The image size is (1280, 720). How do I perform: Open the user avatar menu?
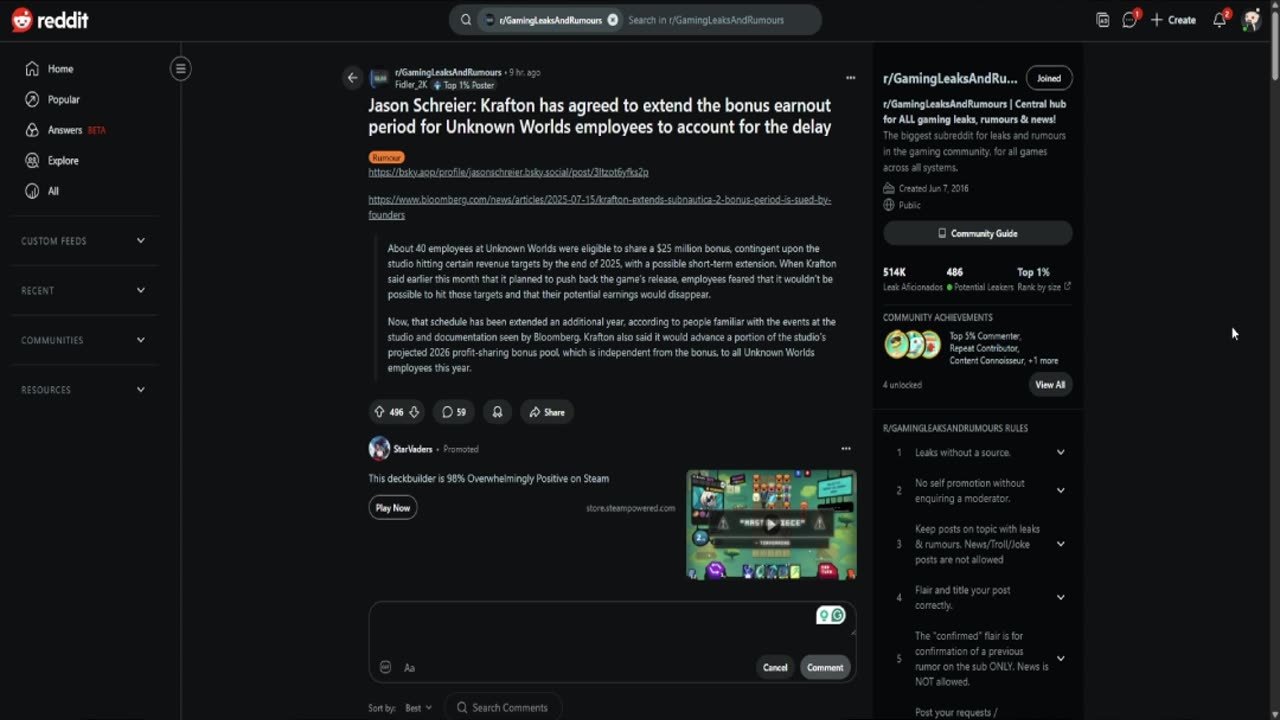tap(1251, 19)
